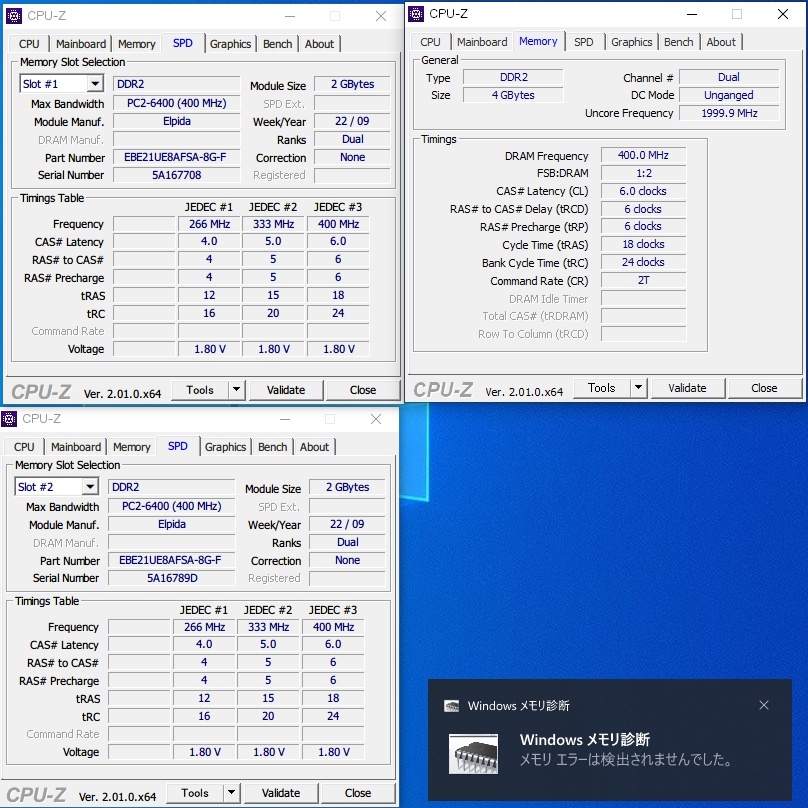
Task: Open Bench tab in Slot #1 window
Action: click(x=277, y=44)
